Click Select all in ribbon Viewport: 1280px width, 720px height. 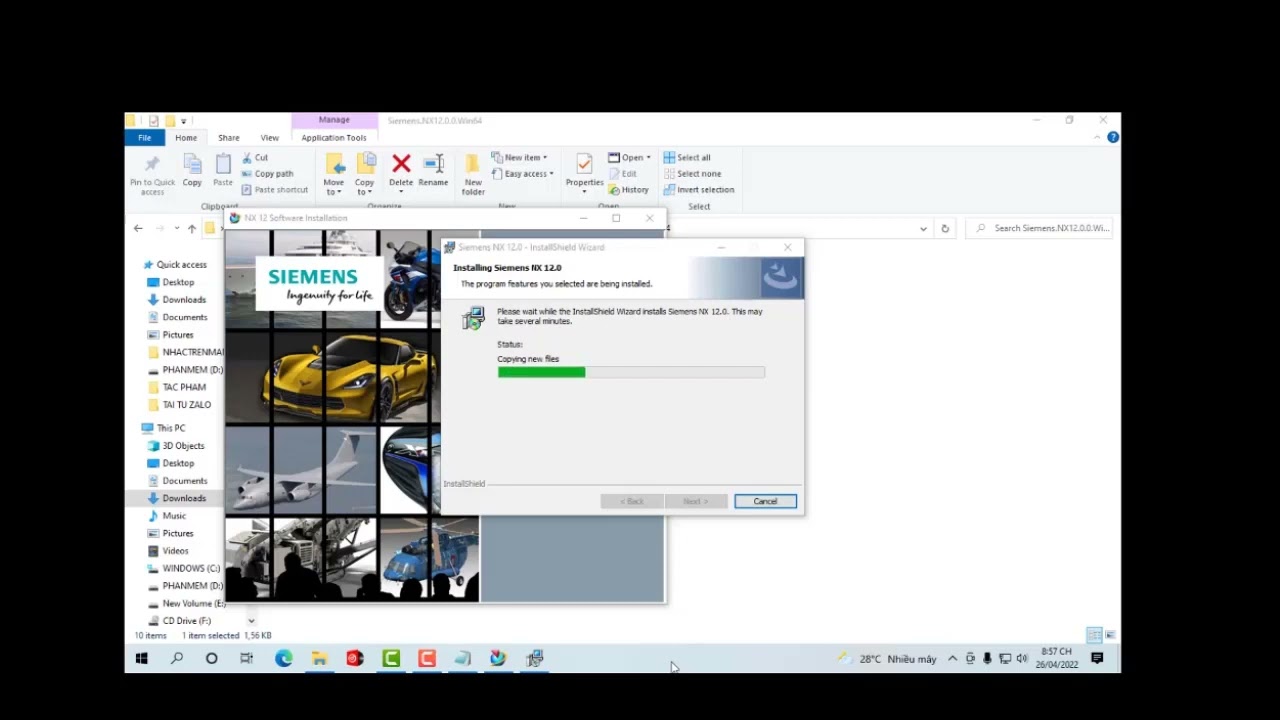pyautogui.click(x=687, y=158)
